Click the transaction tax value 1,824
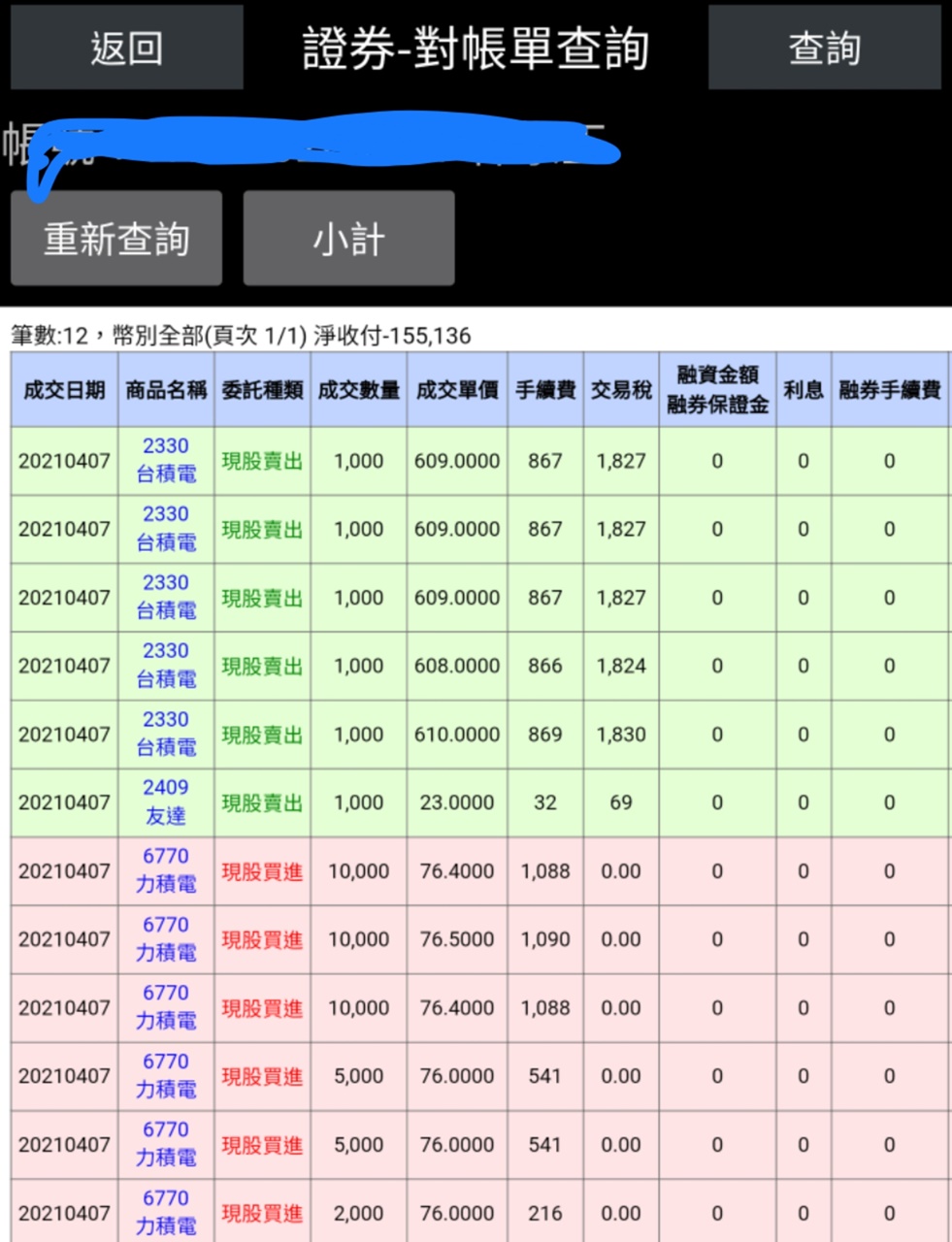Viewport: 952px width, 1242px height. pyautogui.click(x=621, y=666)
